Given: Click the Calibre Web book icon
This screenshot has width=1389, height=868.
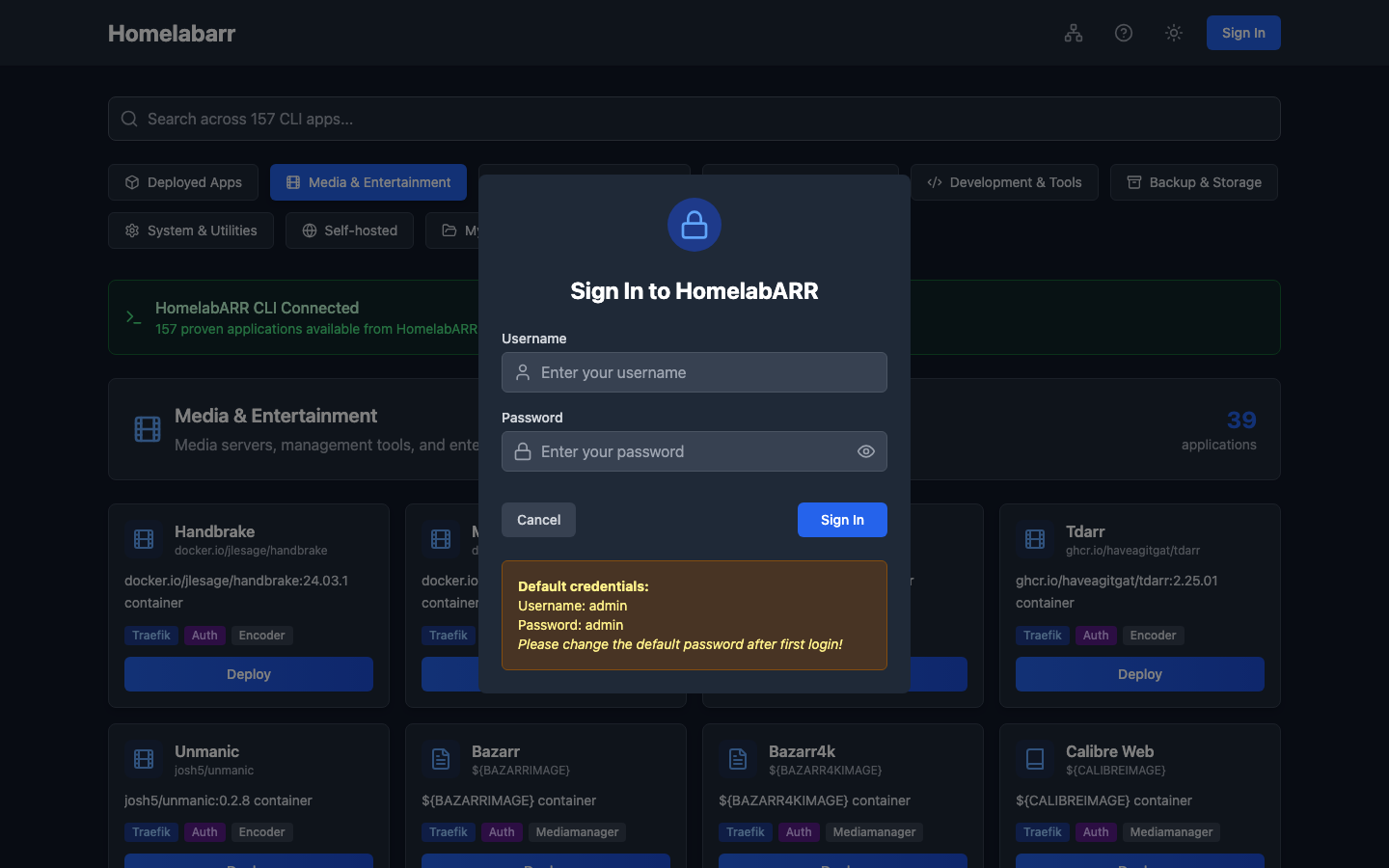Looking at the screenshot, I should 1035,759.
